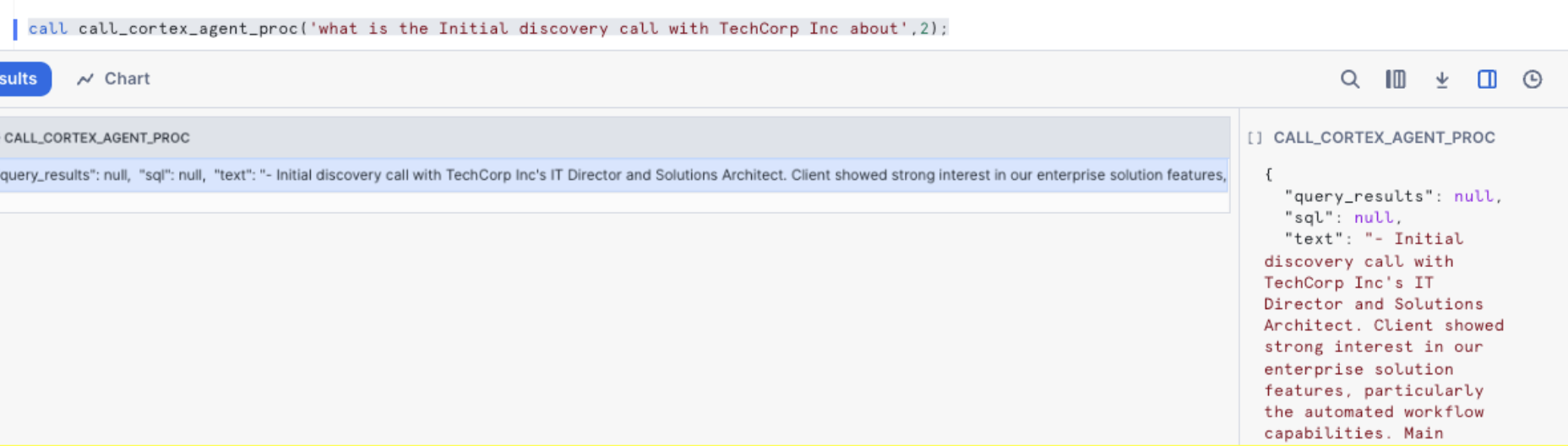Click the CALL_CORTEX_AGENT_PROC table column header
Viewport: 1568px width, 446px height.
click(96, 138)
